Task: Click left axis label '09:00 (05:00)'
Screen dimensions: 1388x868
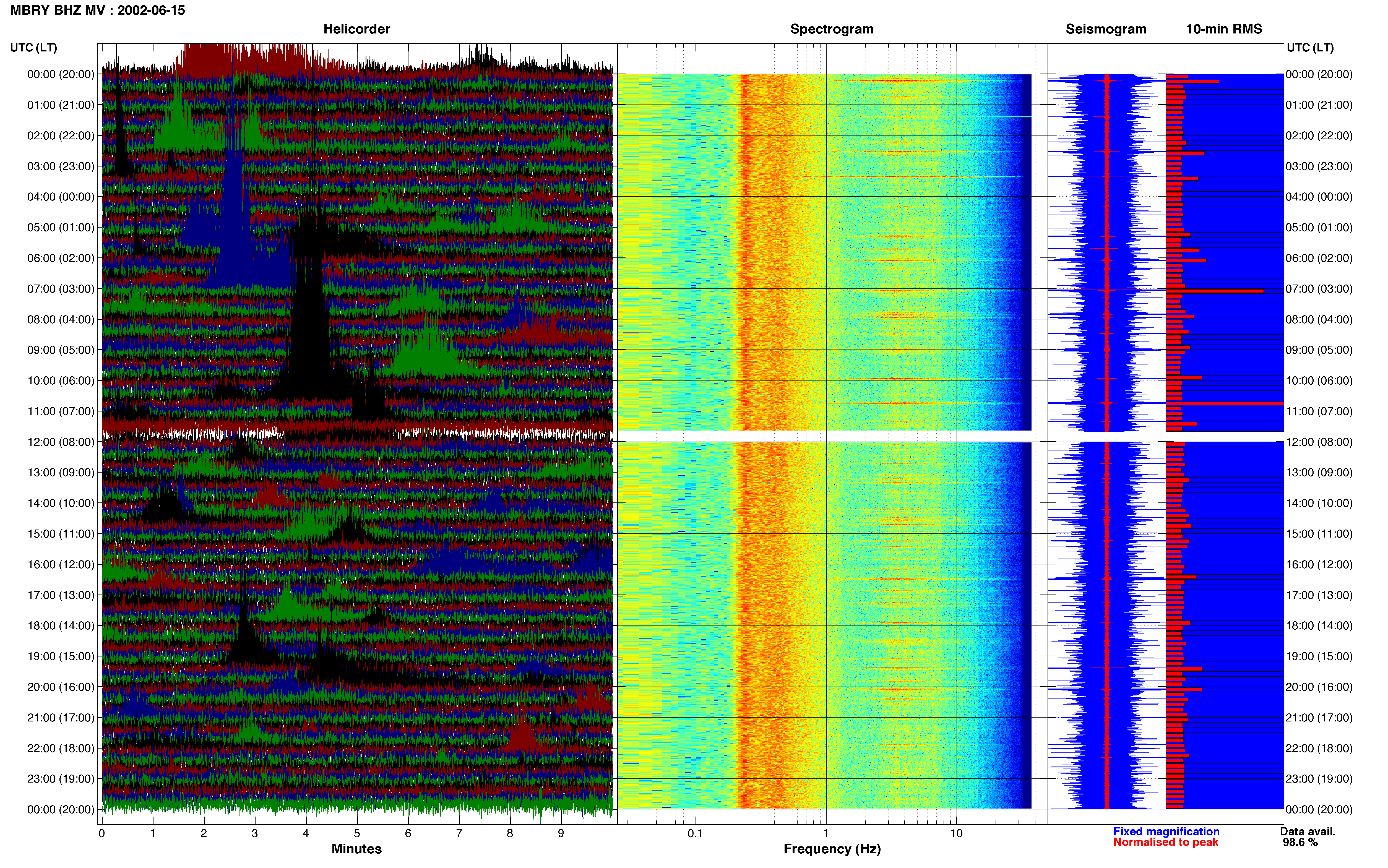Action: [x=61, y=350]
